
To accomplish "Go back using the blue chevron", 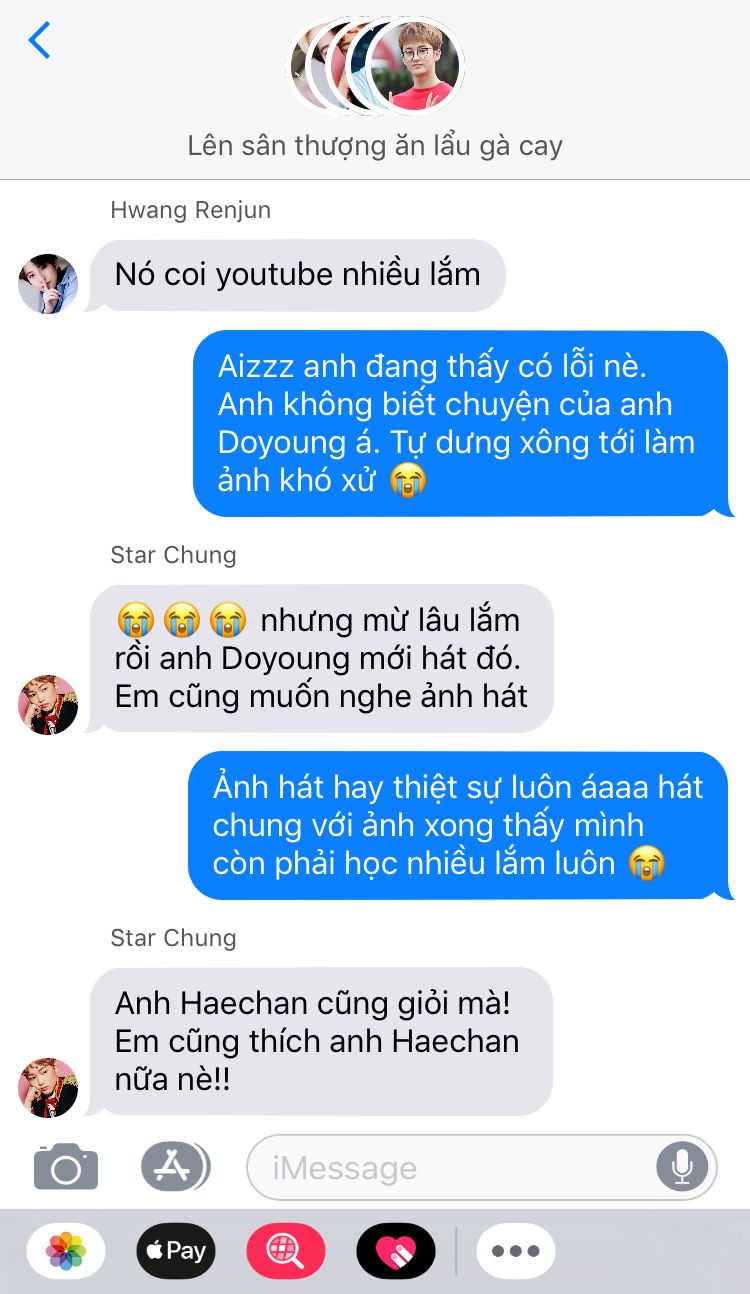I will 39,40.
